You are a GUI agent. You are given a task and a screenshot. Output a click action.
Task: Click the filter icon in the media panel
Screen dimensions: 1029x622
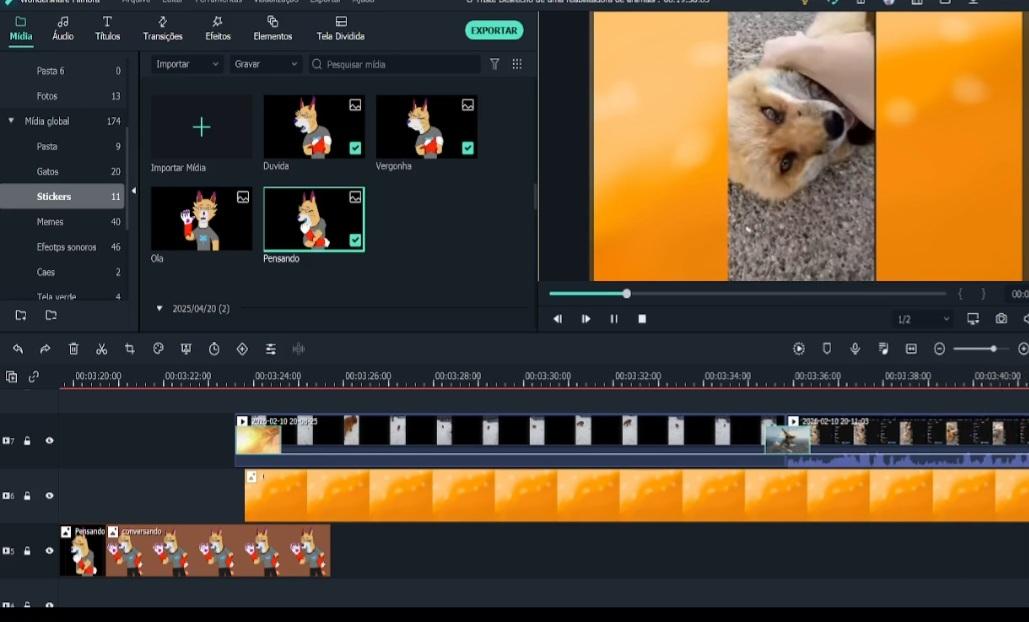coord(494,64)
